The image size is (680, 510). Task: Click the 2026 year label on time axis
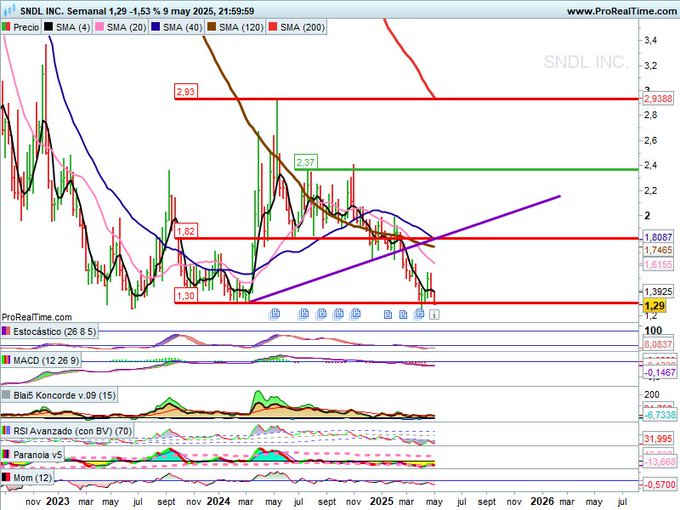tap(543, 501)
